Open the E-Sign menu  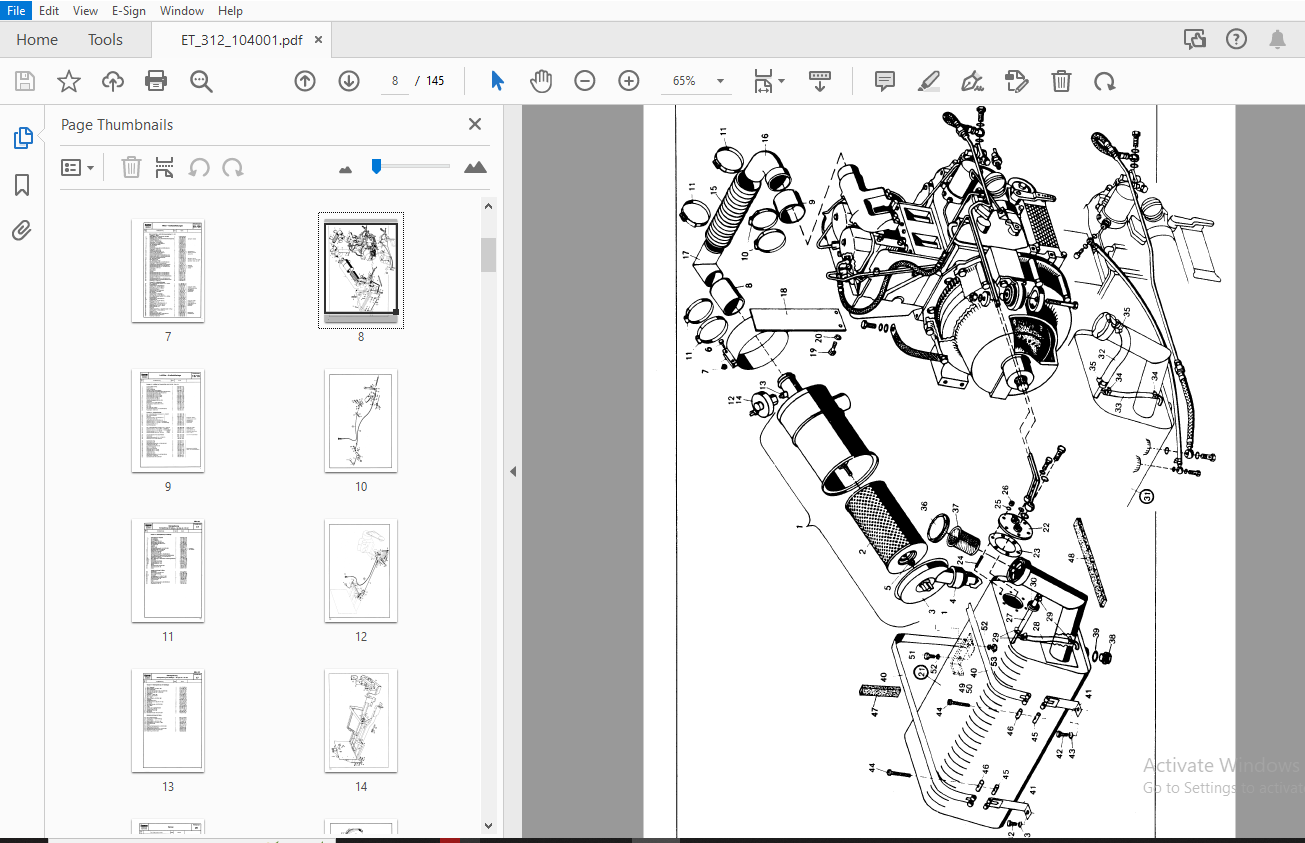[x=128, y=11]
